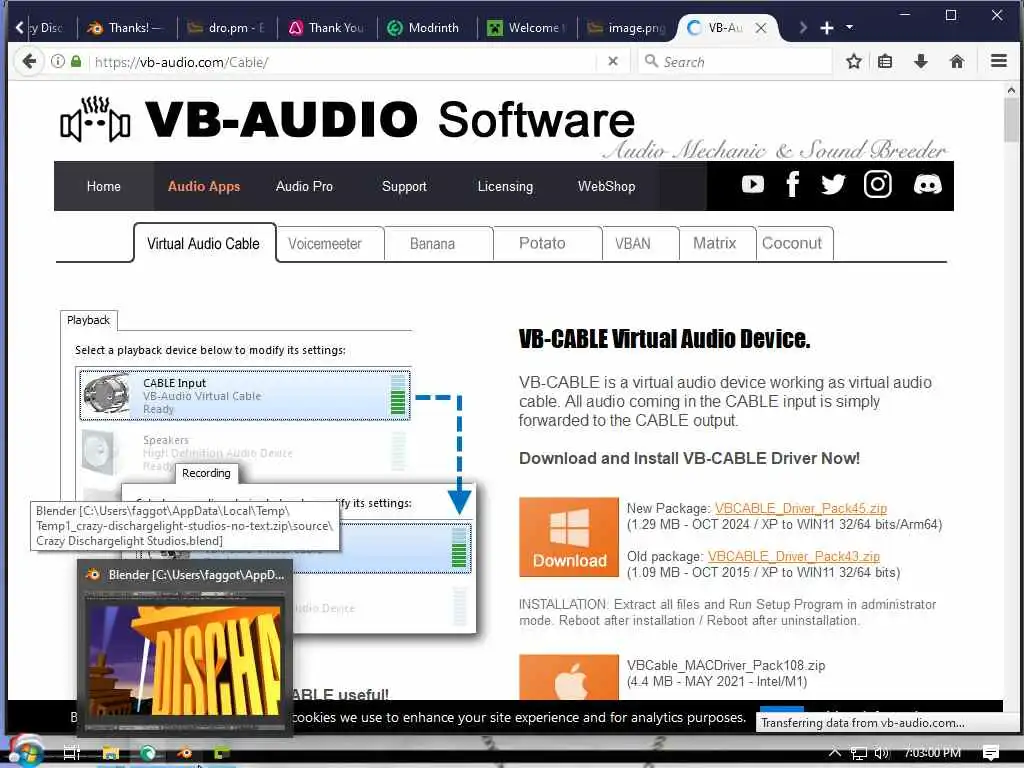
Task: Open a new browser tab with plus
Action: 827,28
